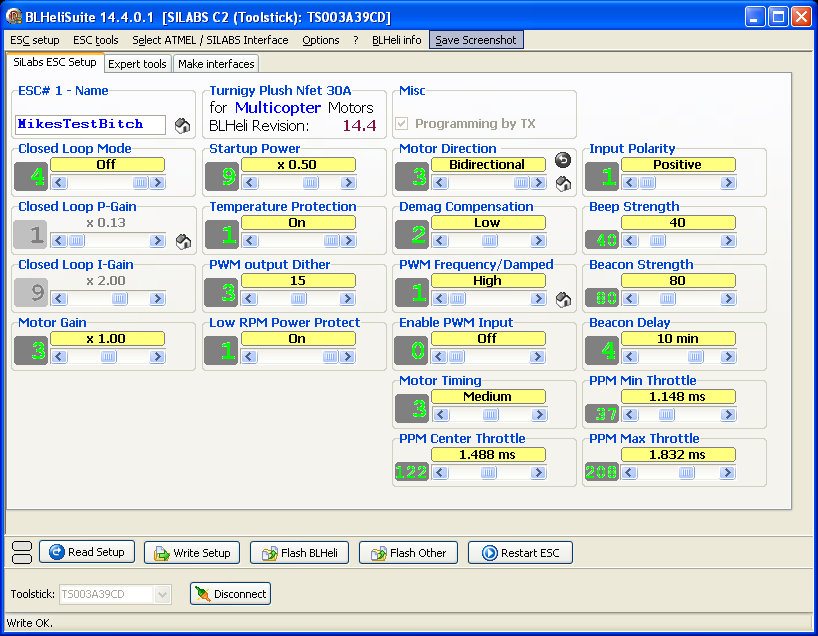Toggle the Programming by TX checkbox
This screenshot has width=818, height=636.
pyautogui.click(x=401, y=124)
